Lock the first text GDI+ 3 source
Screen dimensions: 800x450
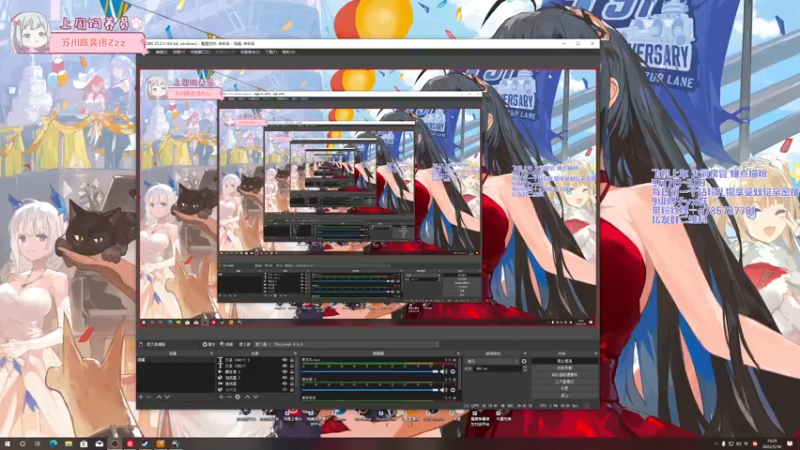[292, 360]
